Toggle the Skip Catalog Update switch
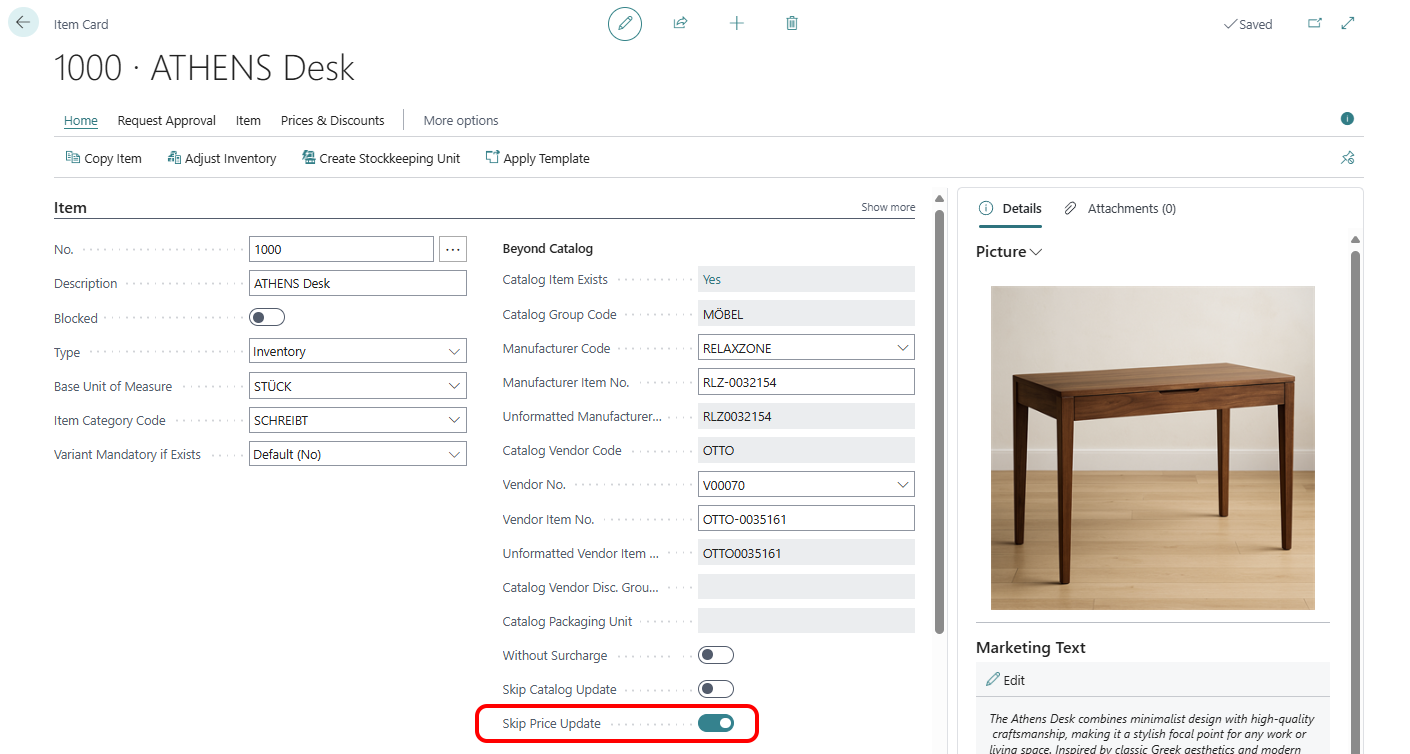This screenshot has width=1410, height=754. pyautogui.click(x=716, y=689)
